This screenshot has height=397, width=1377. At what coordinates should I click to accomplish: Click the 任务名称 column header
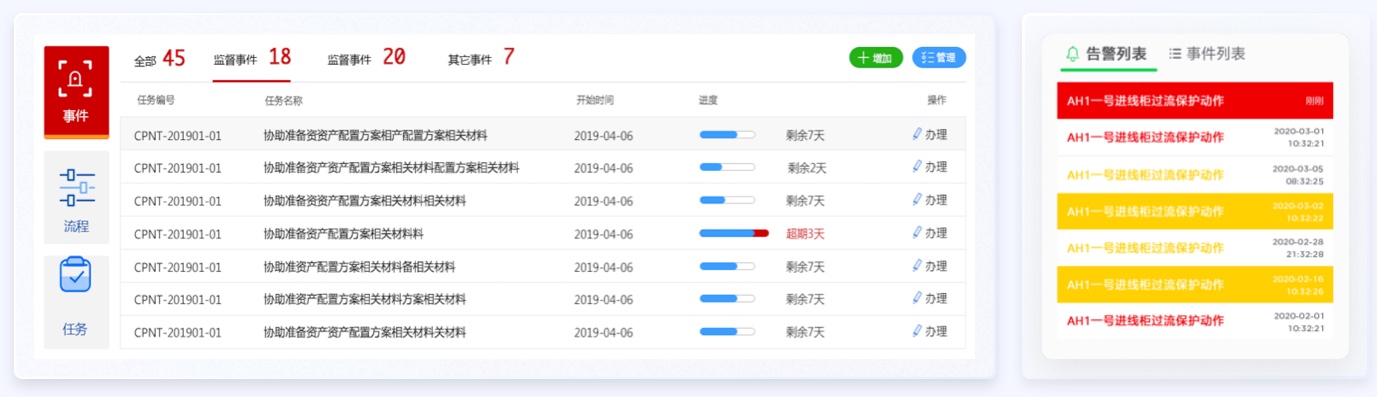pyautogui.click(x=284, y=100)
